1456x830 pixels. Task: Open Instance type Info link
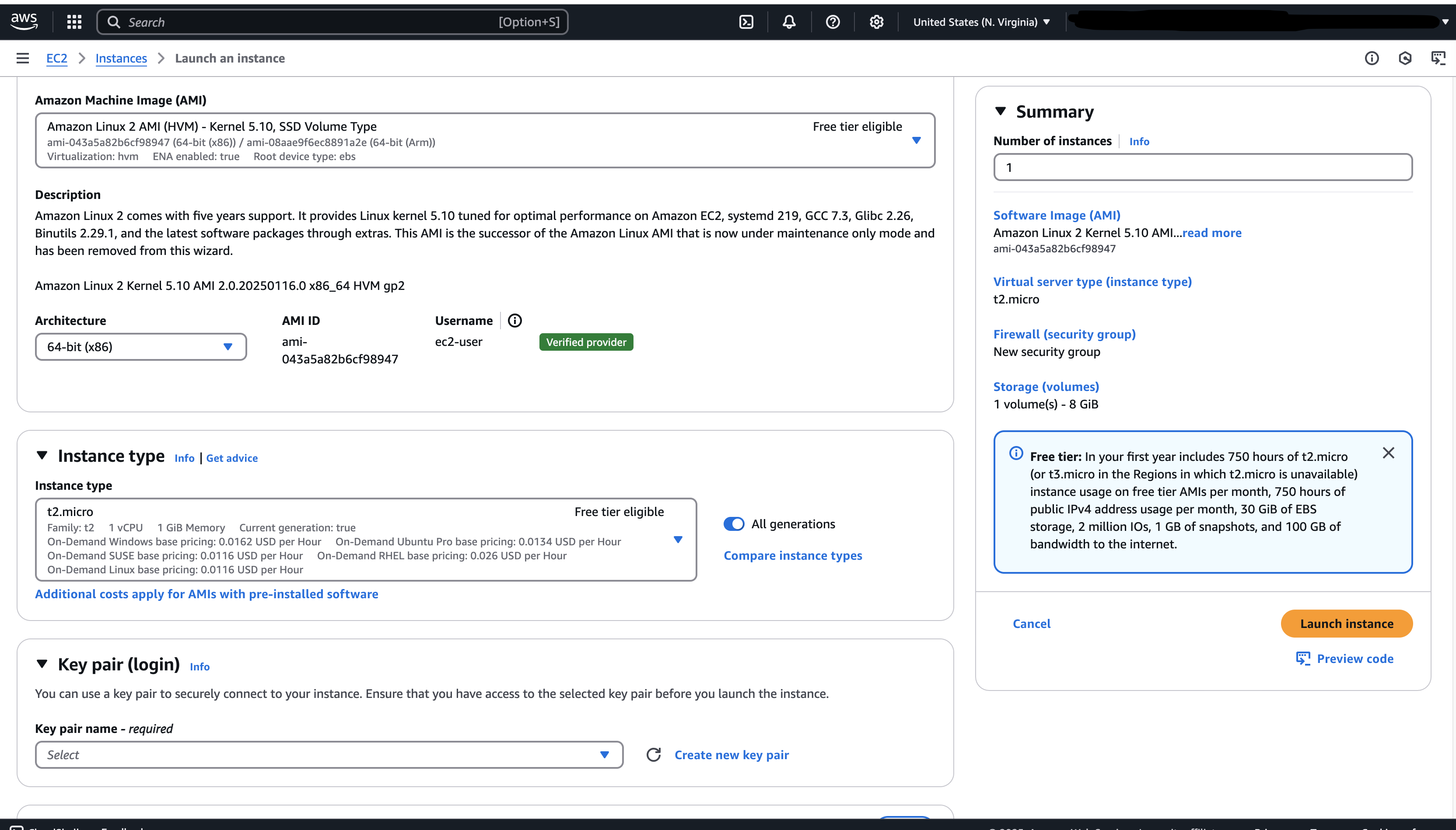(184, 458)
